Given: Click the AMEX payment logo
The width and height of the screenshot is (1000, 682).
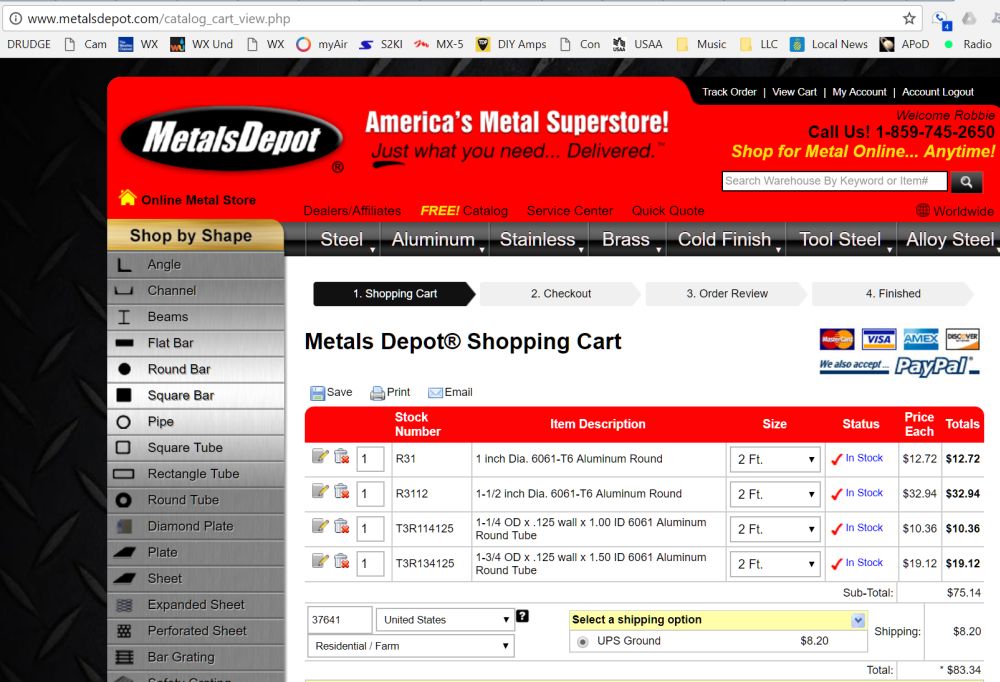Looking at the screenshot, I should tap(921, 339).
